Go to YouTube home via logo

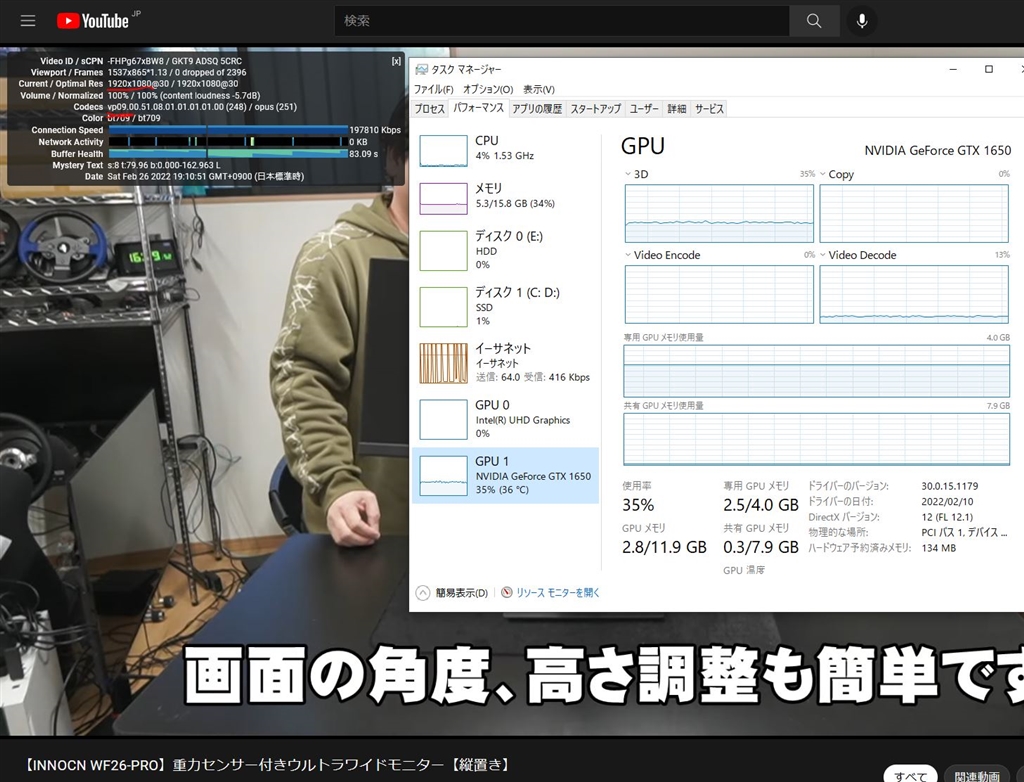pos(93,21)
